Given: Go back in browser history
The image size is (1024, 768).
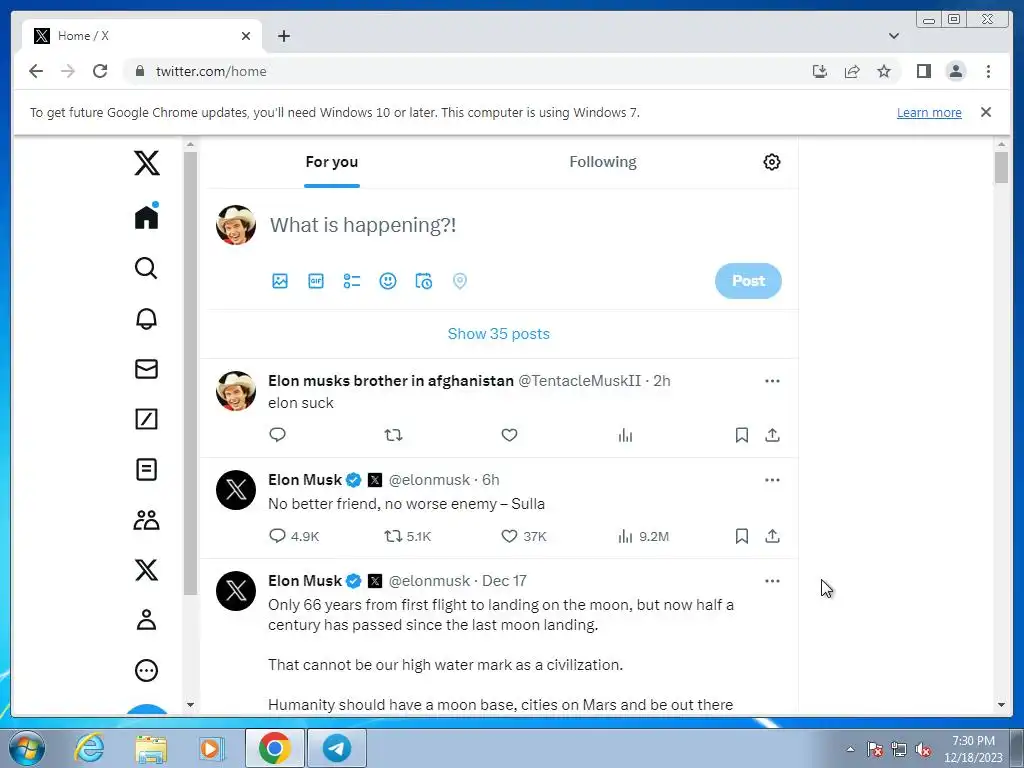Looking at the screenshot, I should (x=36, y=71).
